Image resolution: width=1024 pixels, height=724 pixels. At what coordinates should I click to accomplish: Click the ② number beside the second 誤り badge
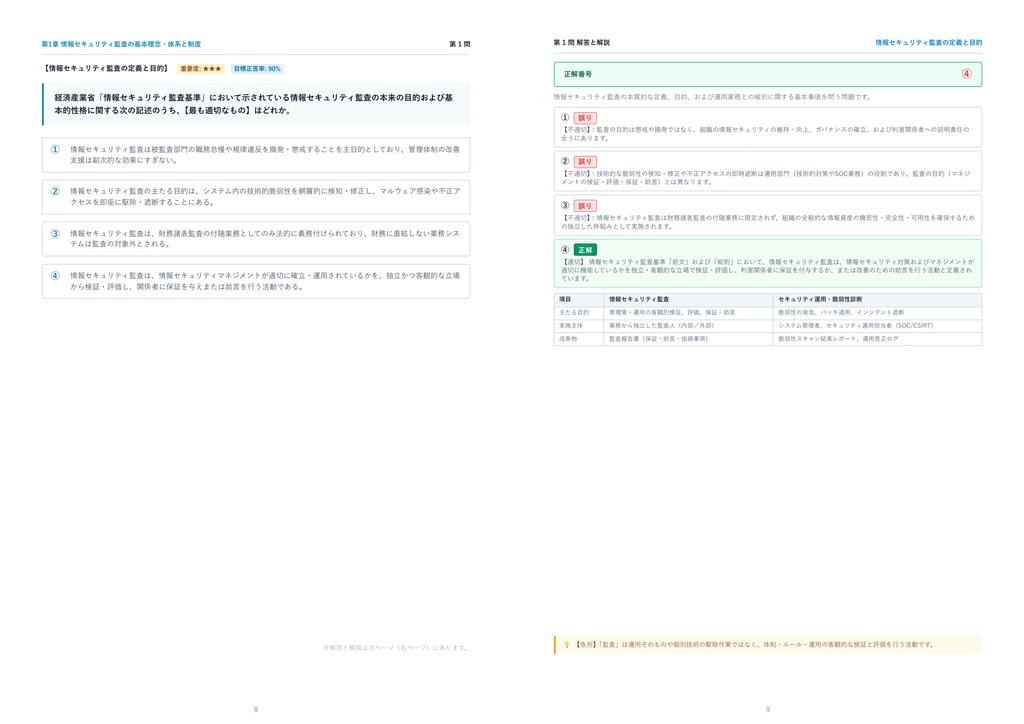(x=565, y=161)
